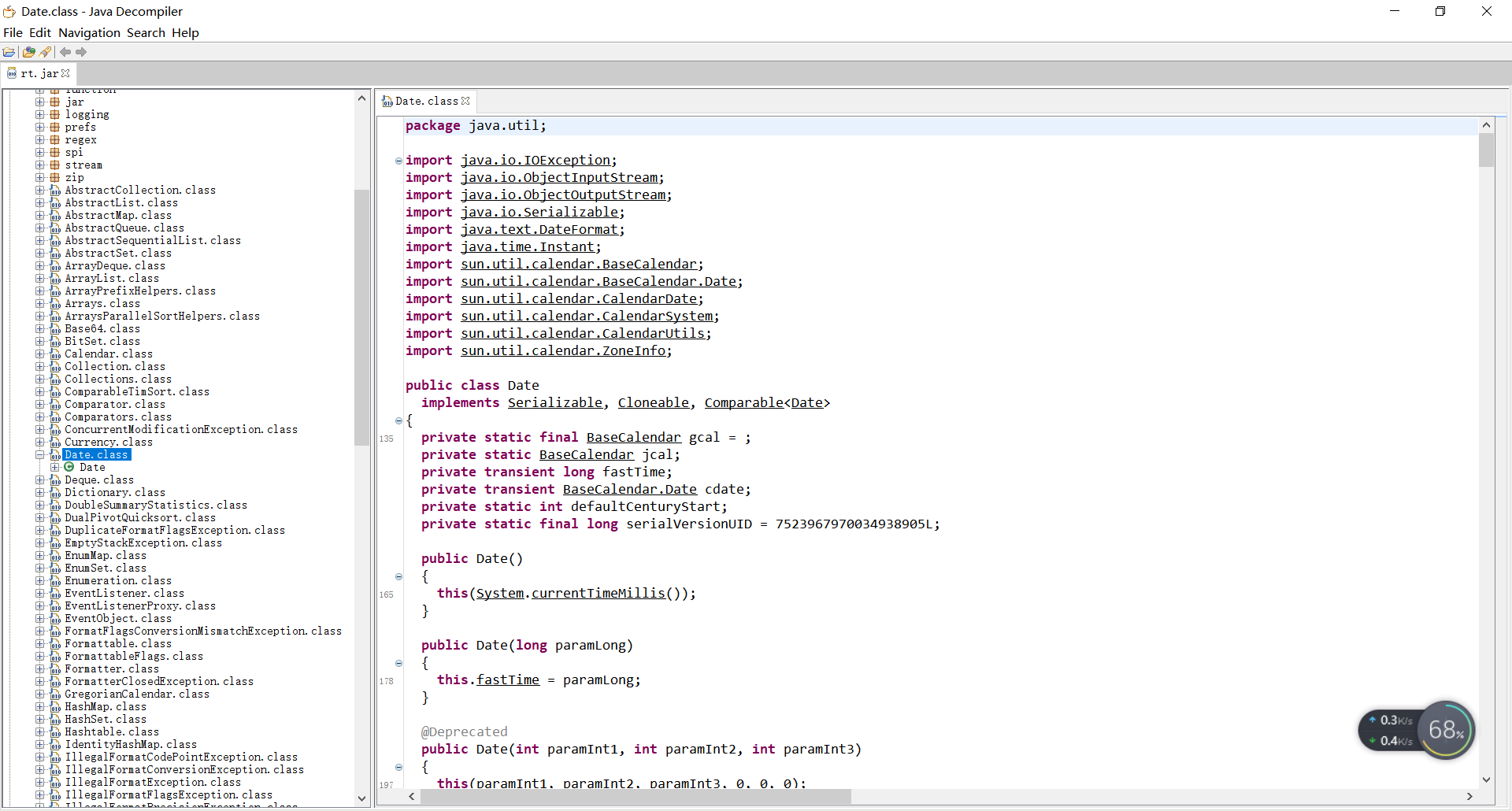Click the jar icon on rt.jar tab
Screen dimensions: 1512x811
11,73
